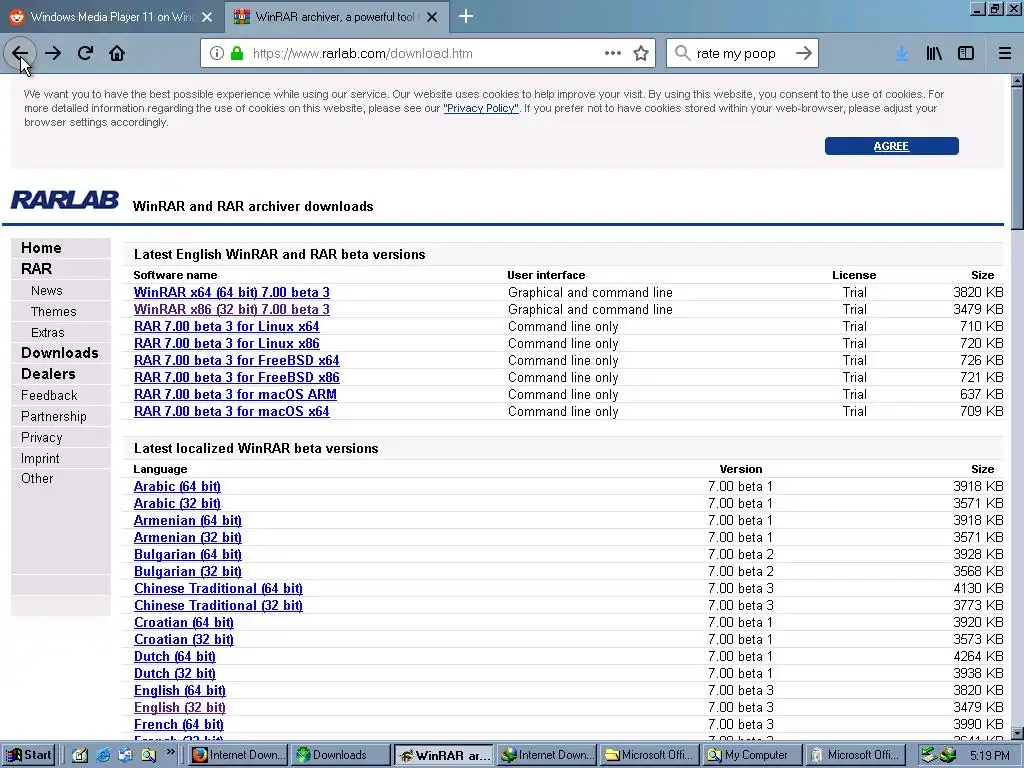
Task: Open Feedback sidebar item
Action: click(x=49, y=395)
